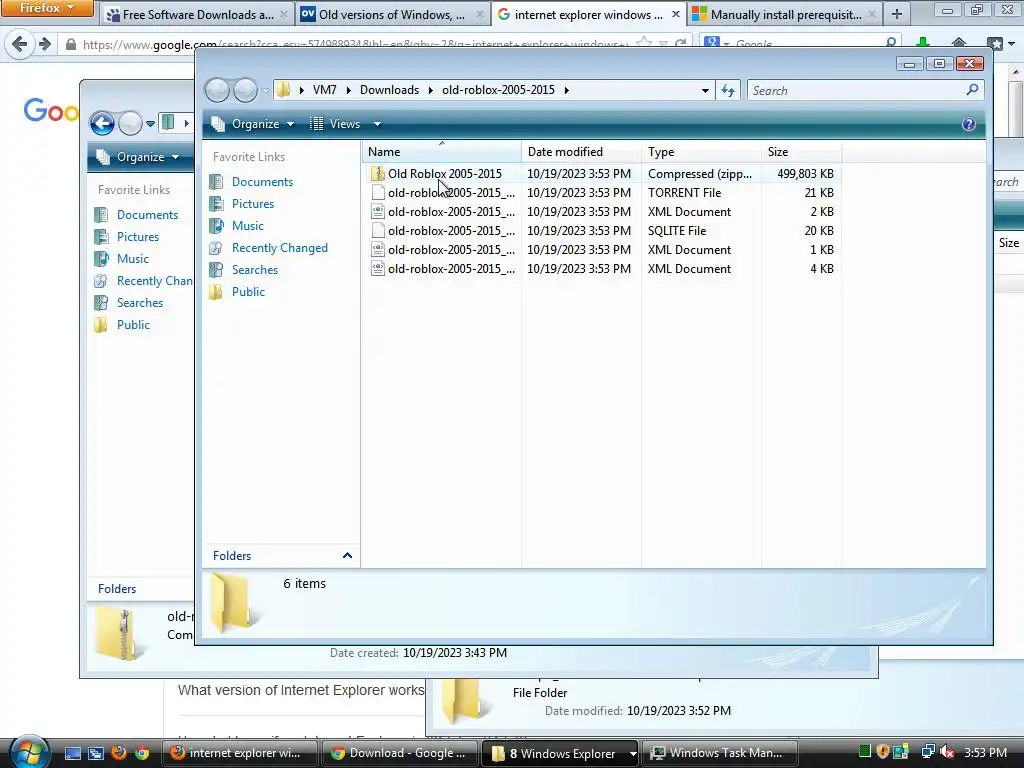Expand arrow after old-roblox-2005-2015 breadcrumb

pyautogui.click(x=566, y=90)
